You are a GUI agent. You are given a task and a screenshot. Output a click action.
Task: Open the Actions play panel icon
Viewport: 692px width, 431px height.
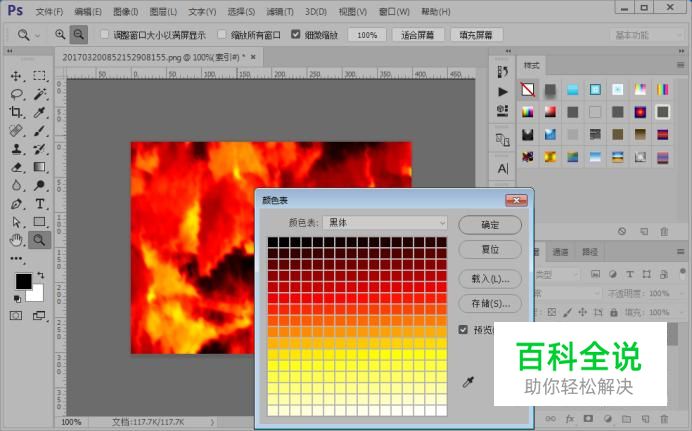503,92
